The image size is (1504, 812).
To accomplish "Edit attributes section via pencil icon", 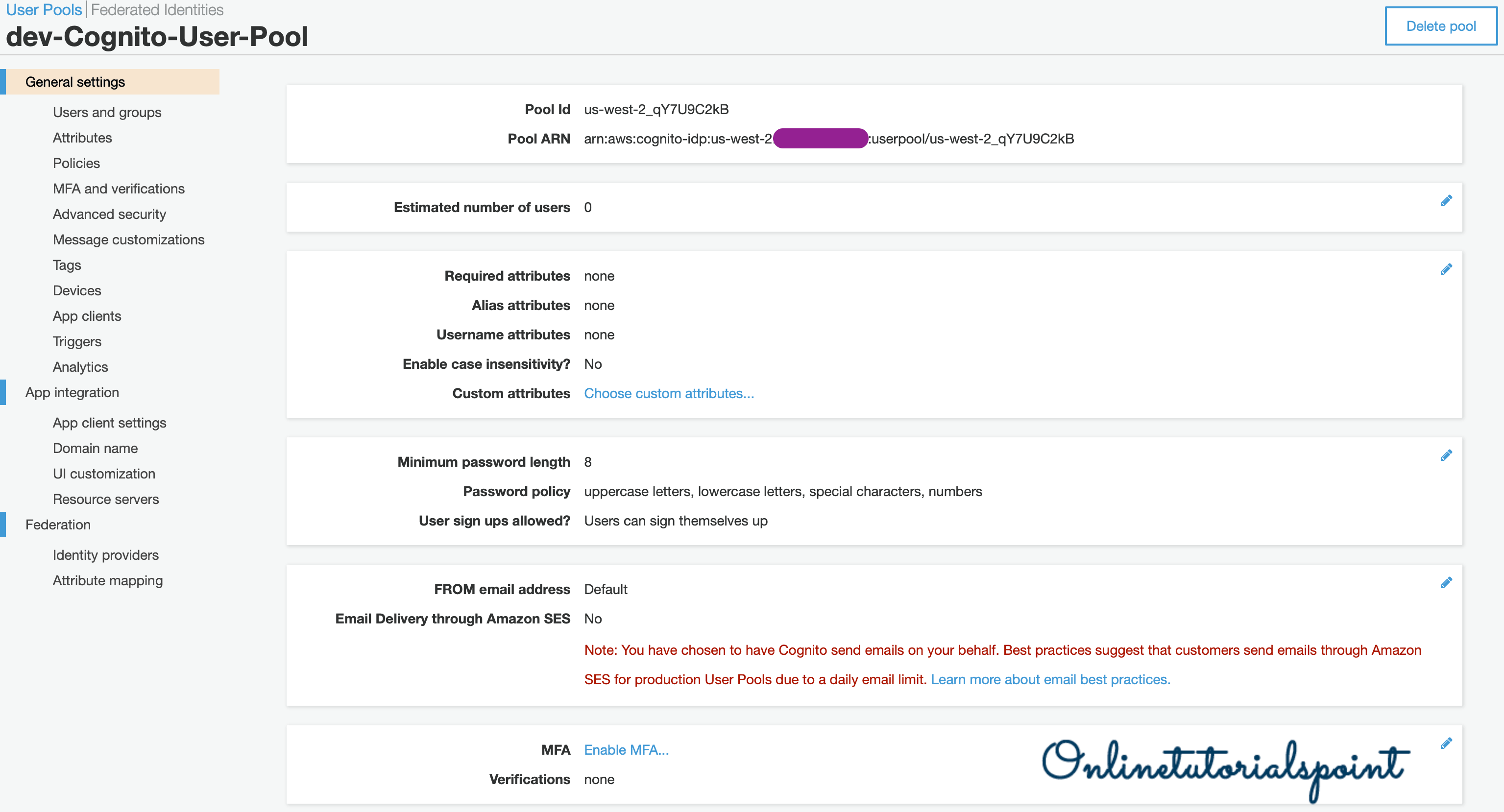I will coord(1446,269).
